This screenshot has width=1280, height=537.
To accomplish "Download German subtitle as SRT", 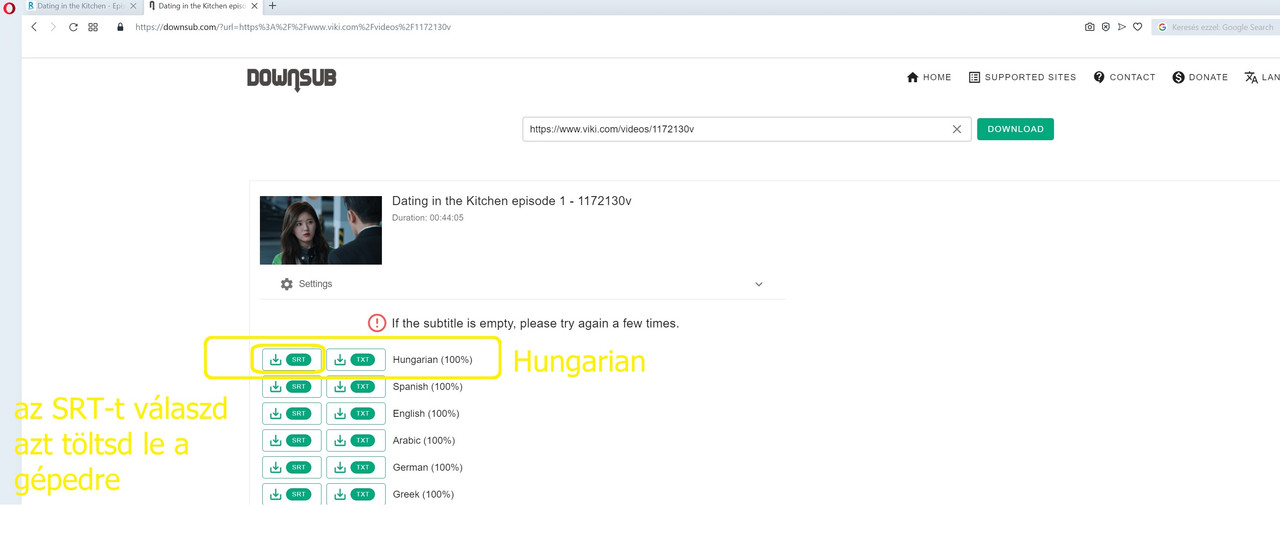I will (x=292, y=468).
